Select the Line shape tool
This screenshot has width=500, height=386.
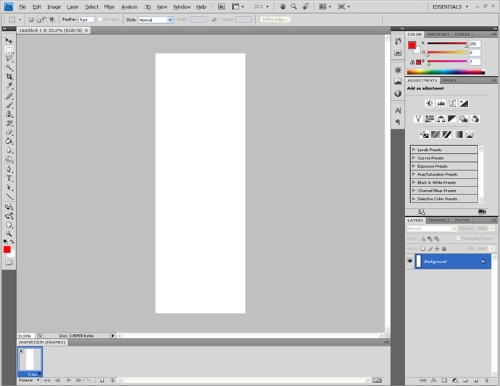9,197
